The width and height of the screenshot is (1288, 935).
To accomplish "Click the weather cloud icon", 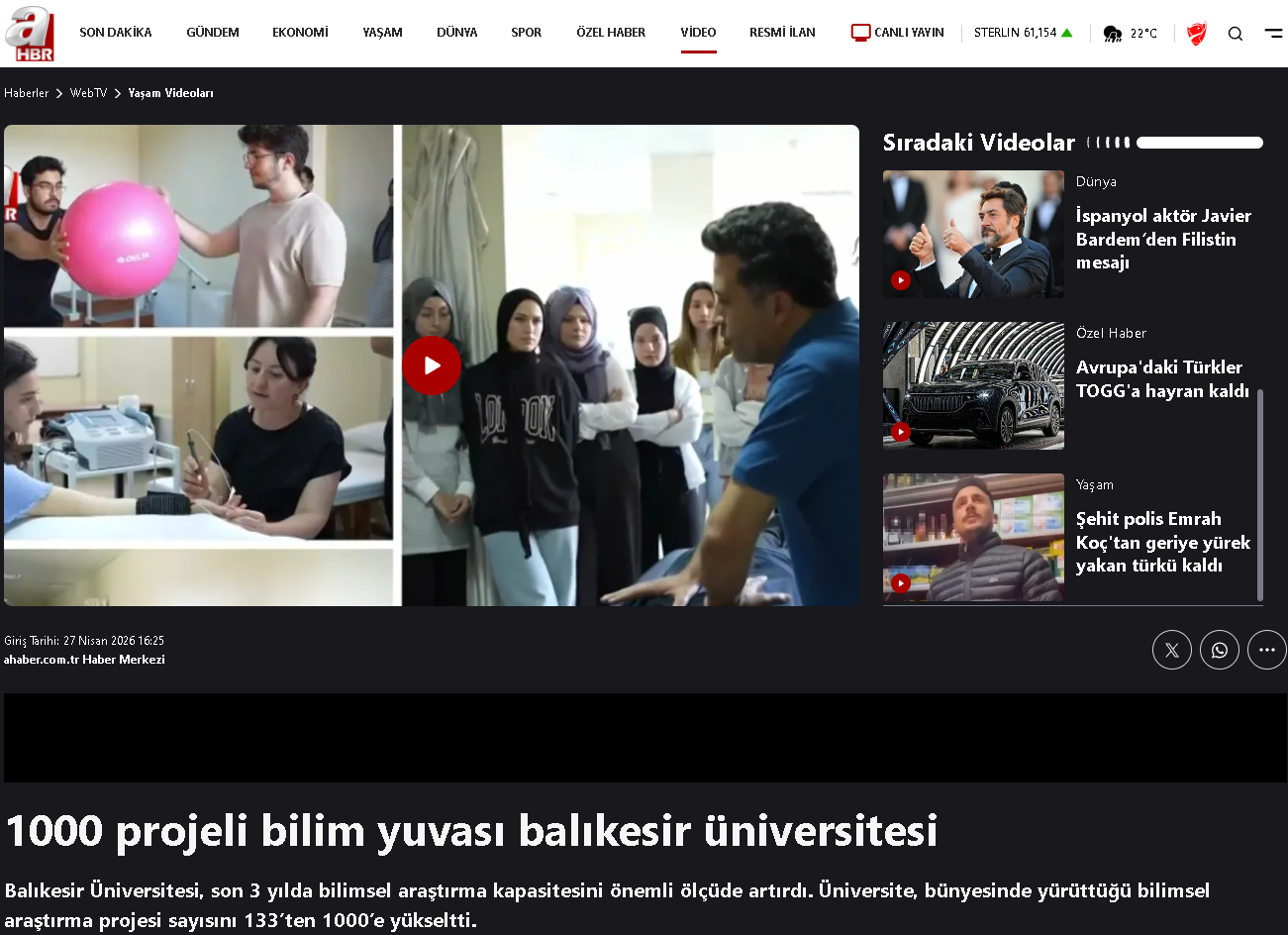I will pos(1113,34).
